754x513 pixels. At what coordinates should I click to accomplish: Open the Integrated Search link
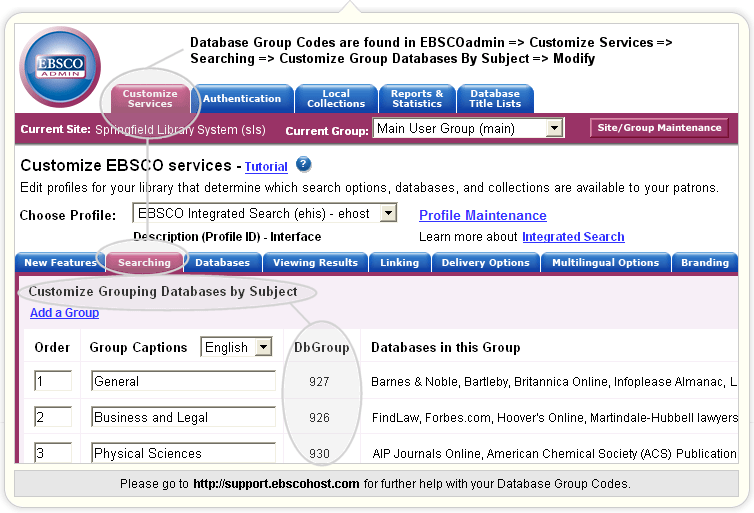click(573, 237)
